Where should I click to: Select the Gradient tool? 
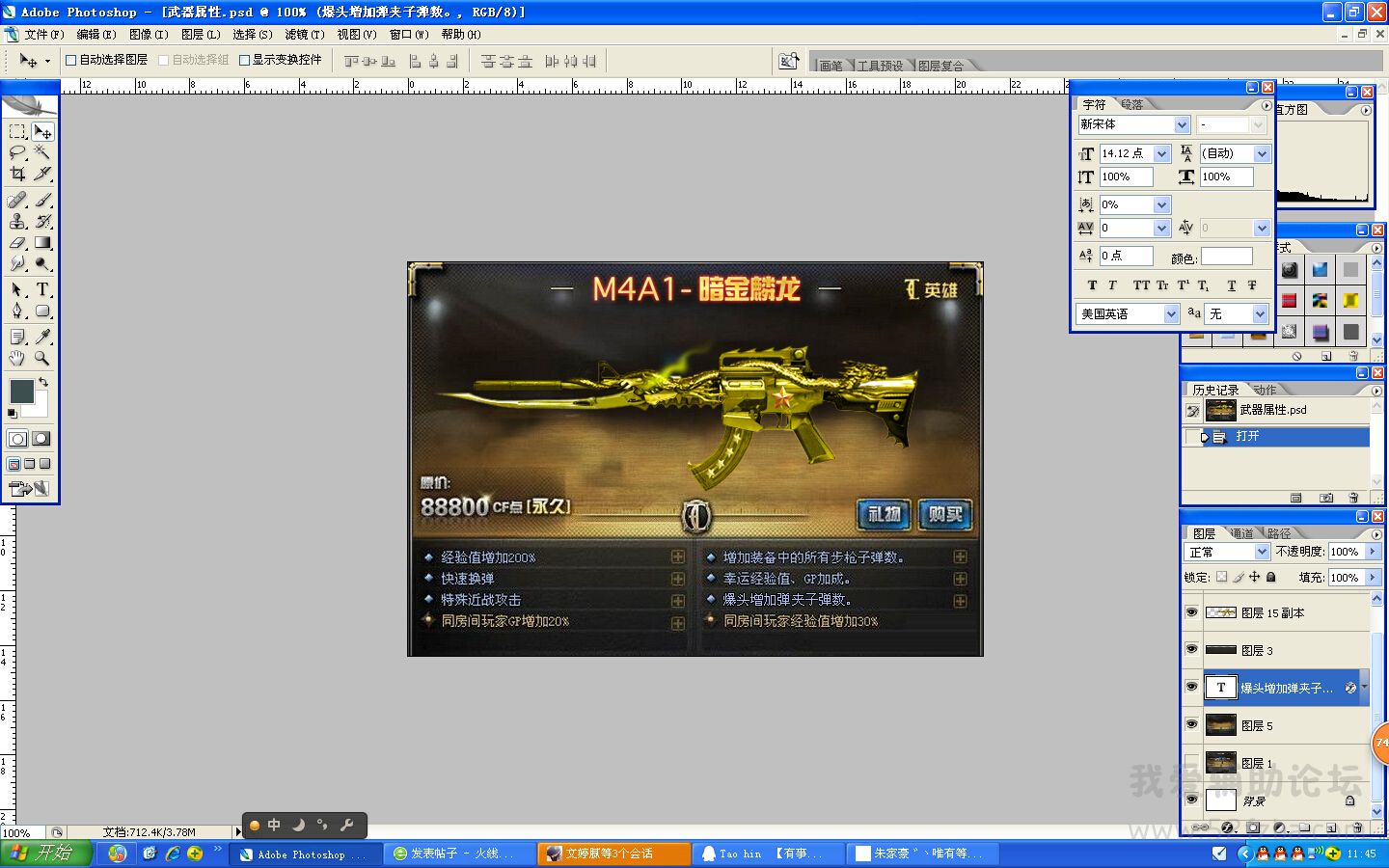(x=42, y=242)
